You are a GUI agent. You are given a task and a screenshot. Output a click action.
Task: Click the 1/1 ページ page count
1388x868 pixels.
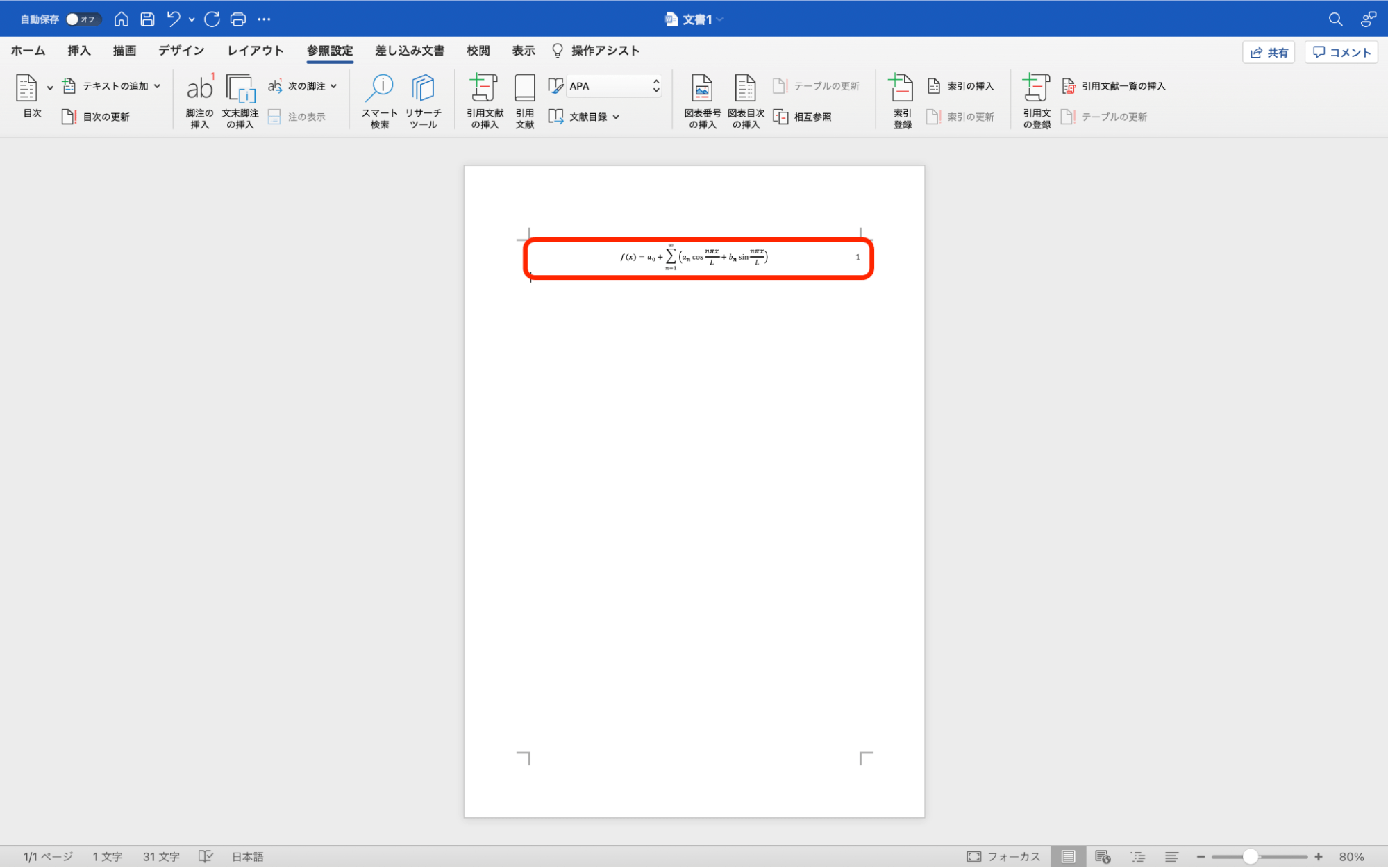click(48, 857)
